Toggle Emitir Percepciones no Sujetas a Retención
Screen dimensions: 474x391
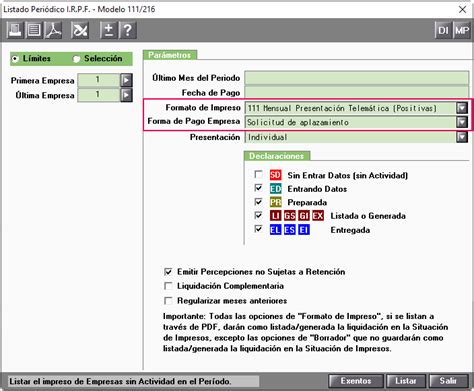[x=168, y=272]
